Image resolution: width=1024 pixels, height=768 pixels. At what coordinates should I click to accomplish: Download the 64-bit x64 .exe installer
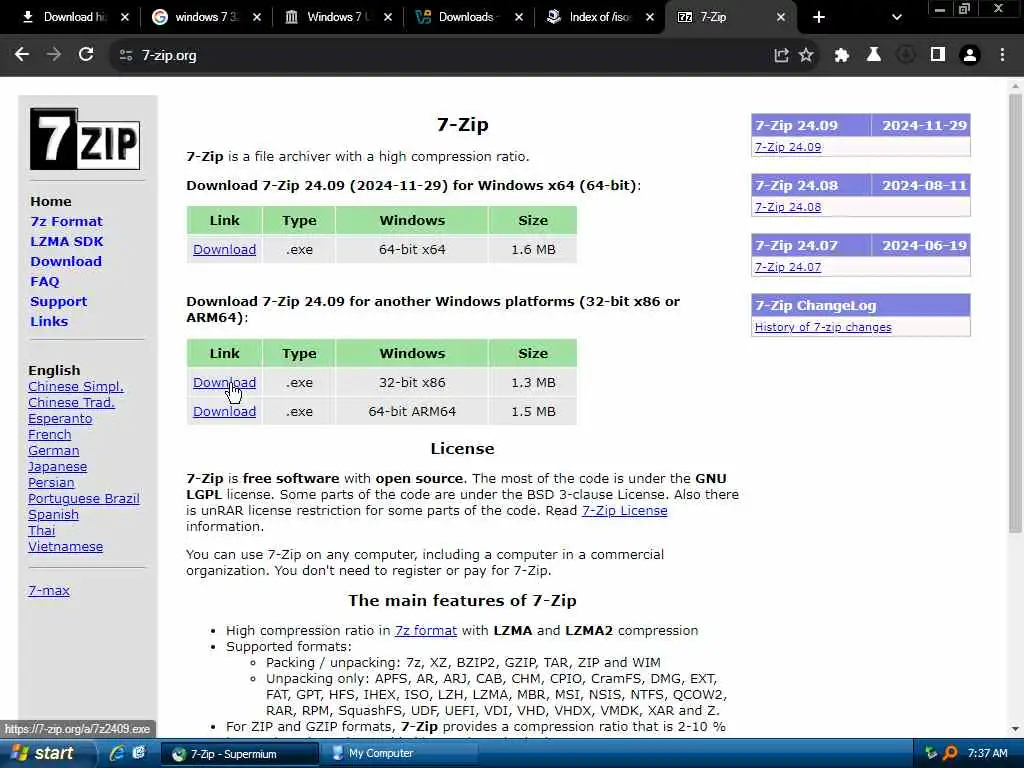[224, 249]
